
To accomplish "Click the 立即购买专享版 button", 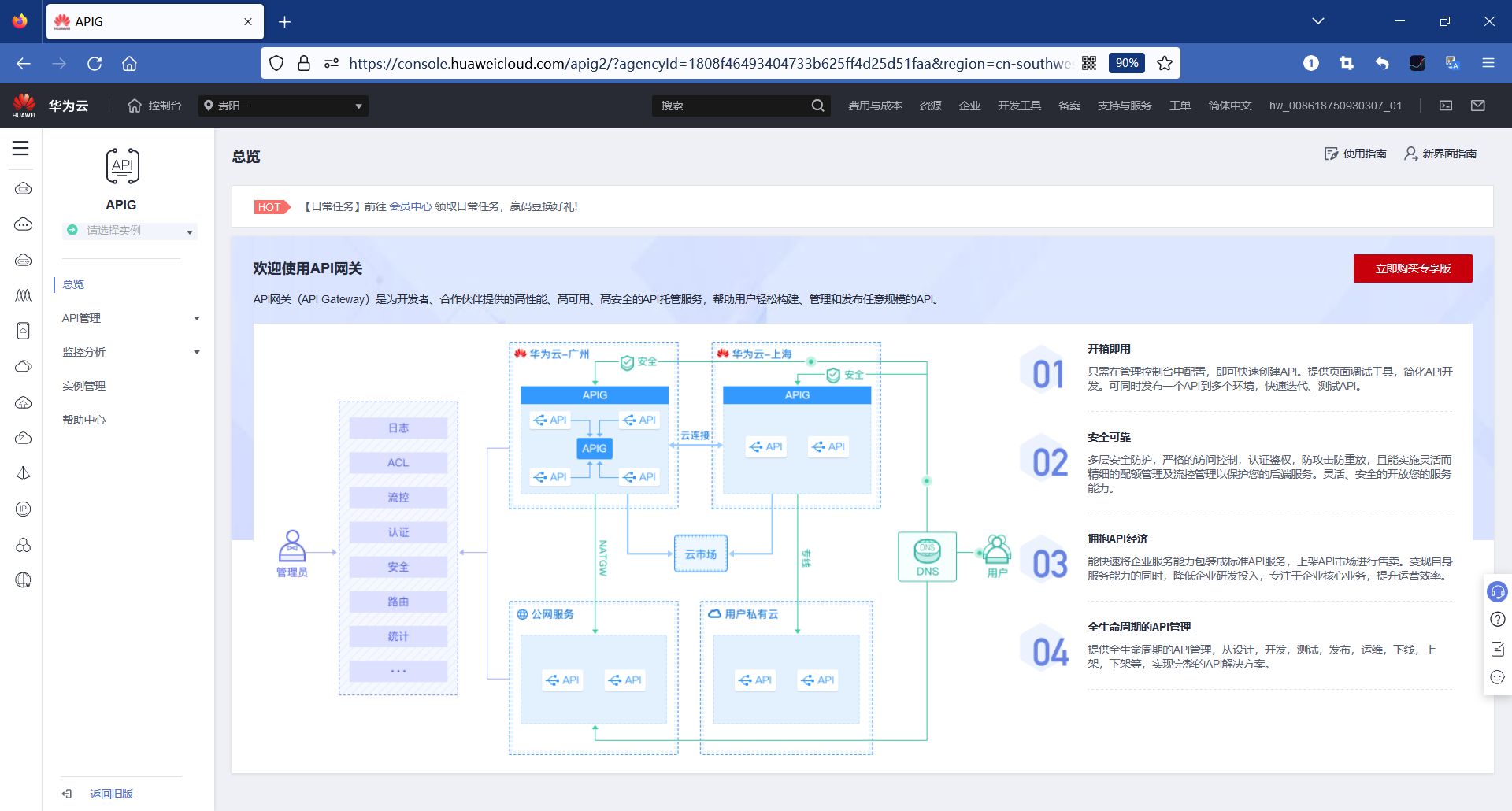I will point(1413,268).
